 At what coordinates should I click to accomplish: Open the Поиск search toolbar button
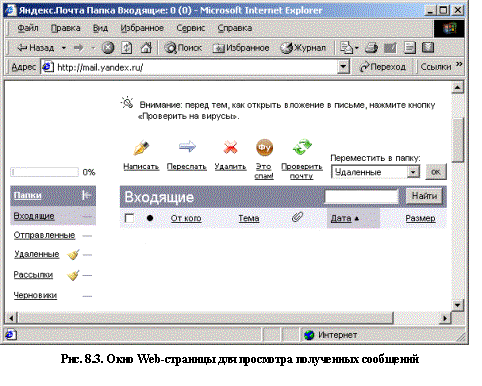[x=183, y=48]
